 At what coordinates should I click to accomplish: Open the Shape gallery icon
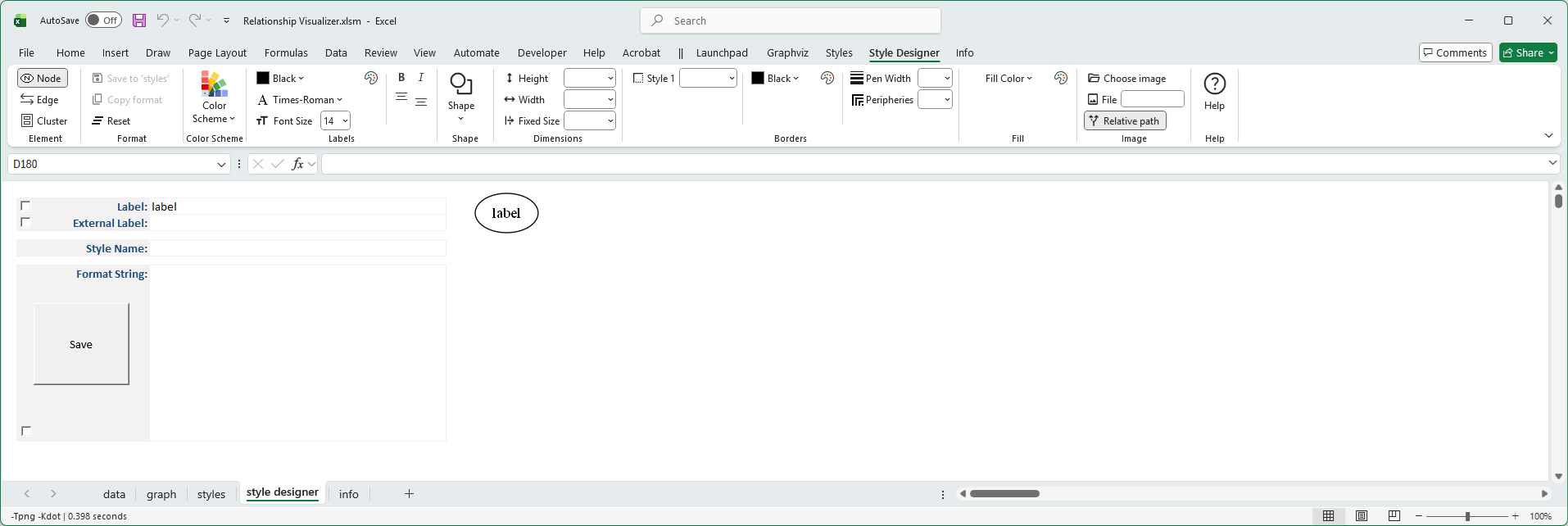pos(461,84)
